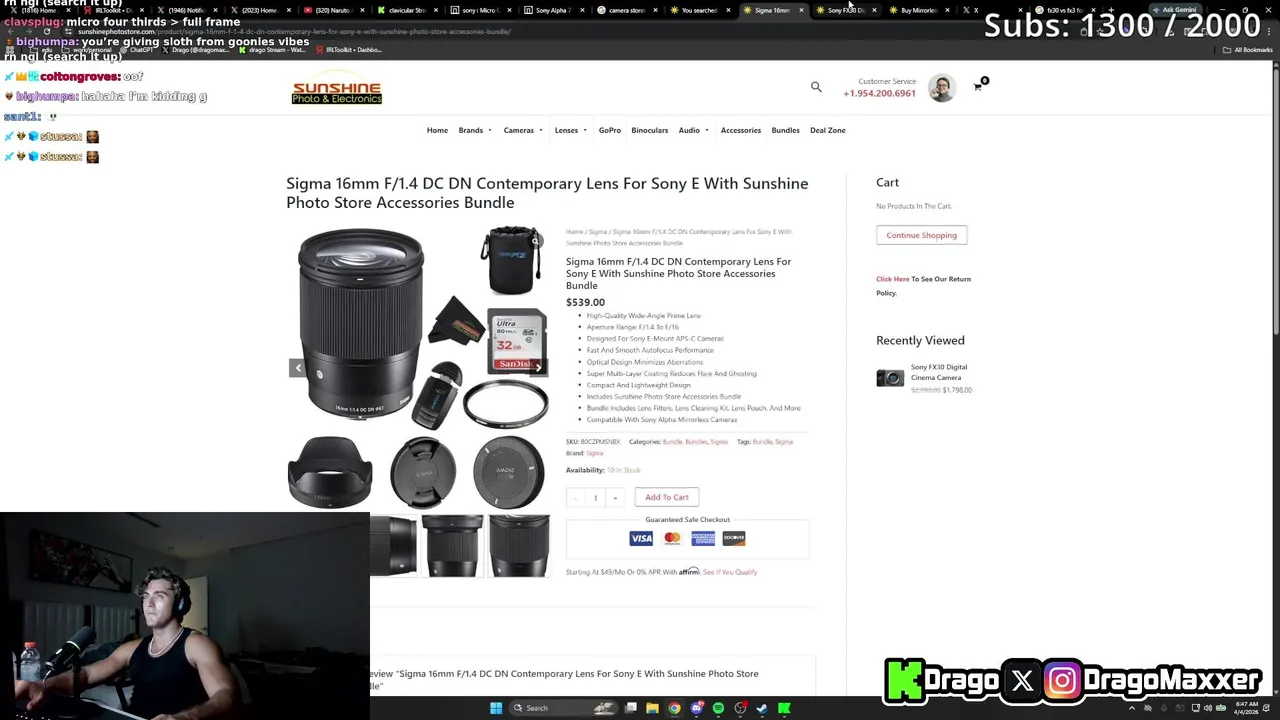Click the Affirm logo
The height and width of the screenshot is (720, 1280).
[689, 571]
